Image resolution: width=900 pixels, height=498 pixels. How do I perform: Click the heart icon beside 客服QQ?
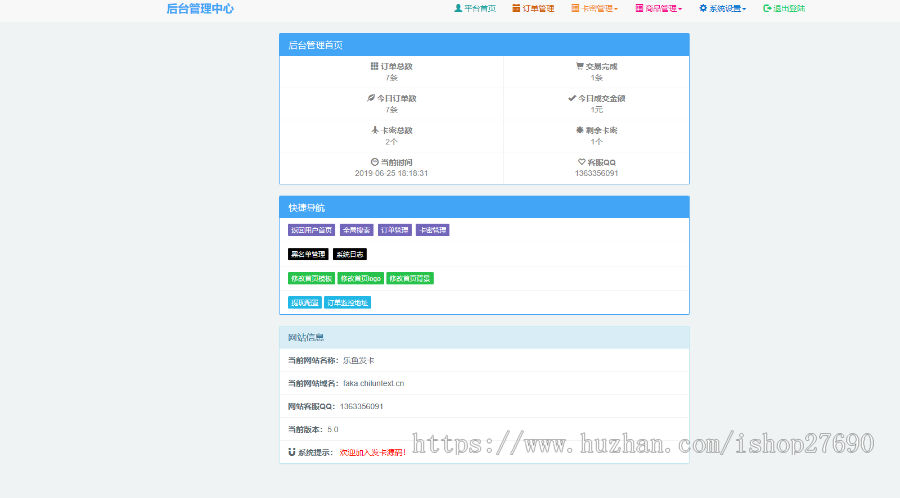581,162
